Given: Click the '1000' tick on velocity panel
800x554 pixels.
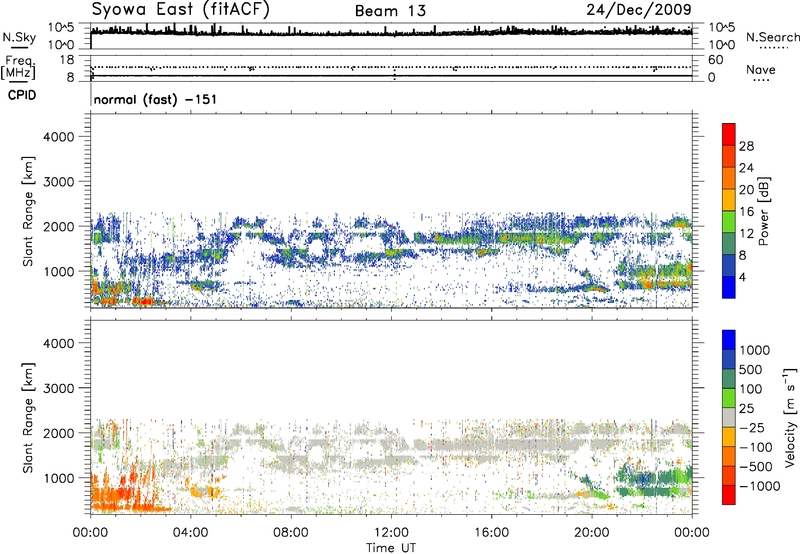Looking at the screenshot, I should coord(58,478).
